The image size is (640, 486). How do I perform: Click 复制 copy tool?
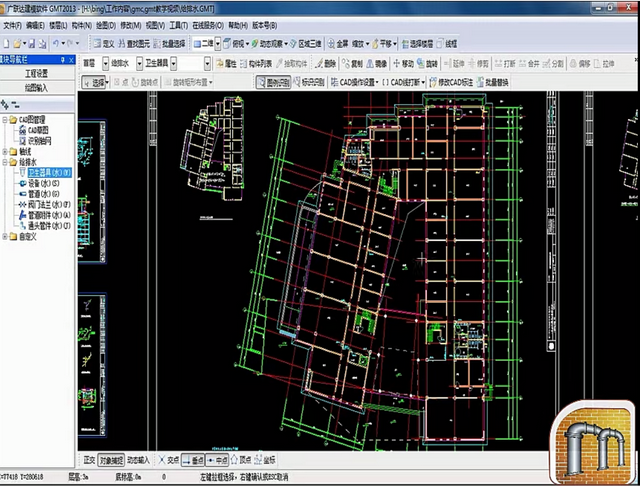[352, 64]
